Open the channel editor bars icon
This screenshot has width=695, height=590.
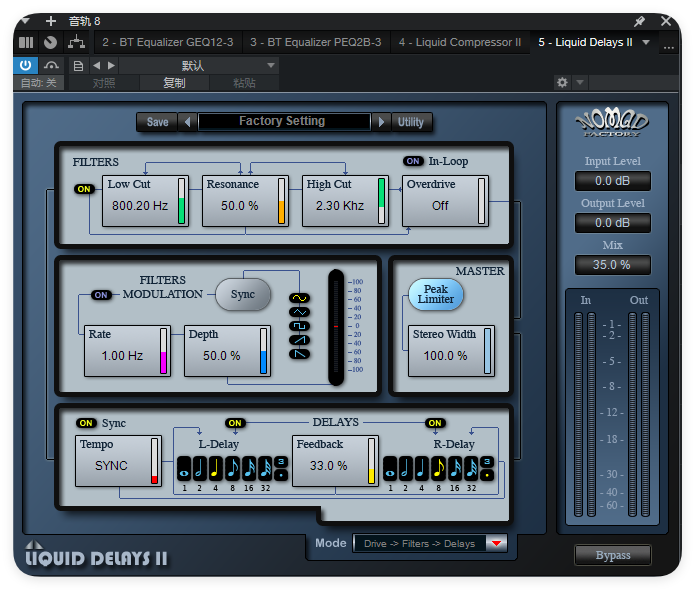[26, 43]
